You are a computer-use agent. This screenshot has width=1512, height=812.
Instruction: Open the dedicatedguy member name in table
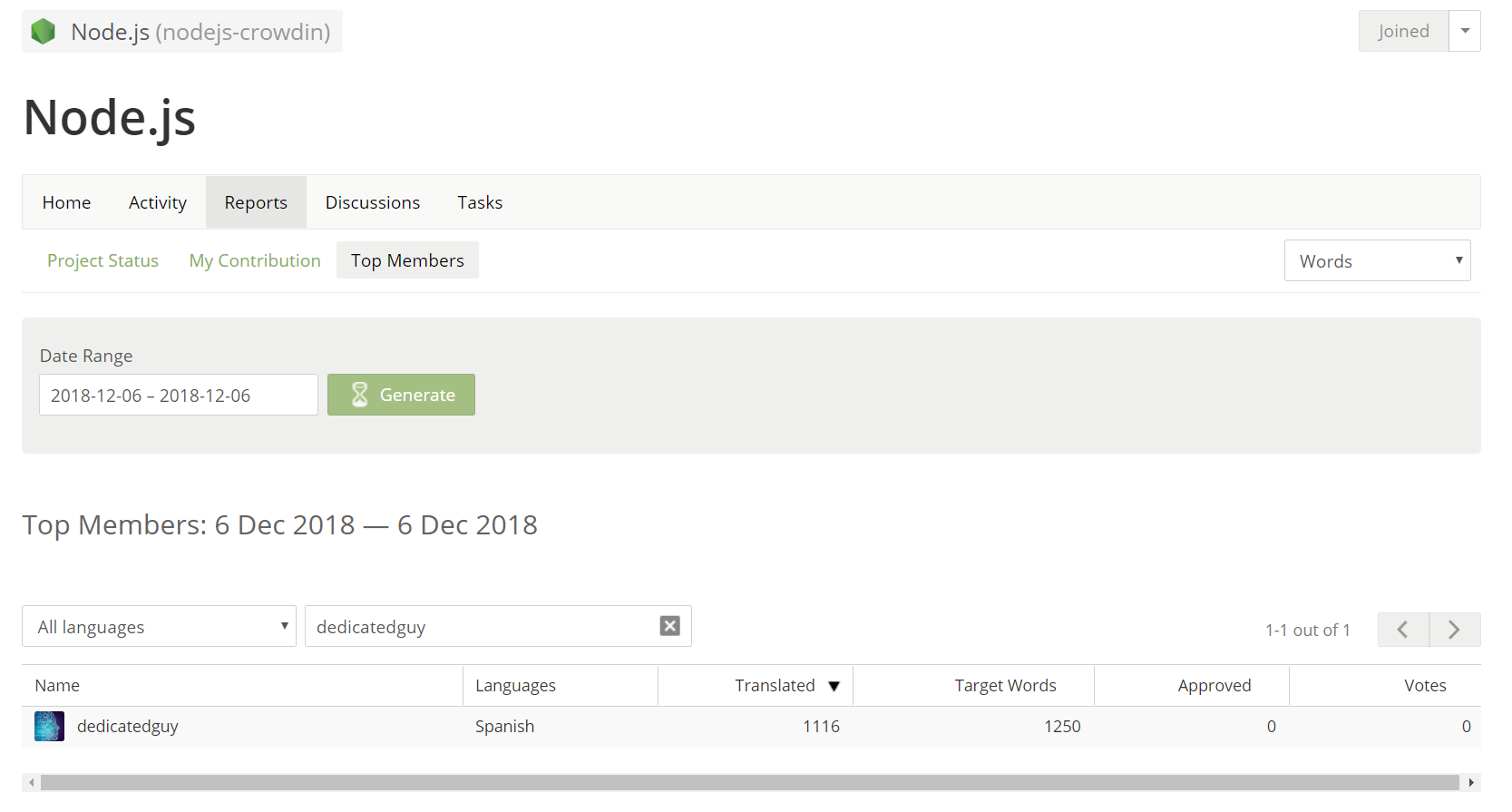128,726
